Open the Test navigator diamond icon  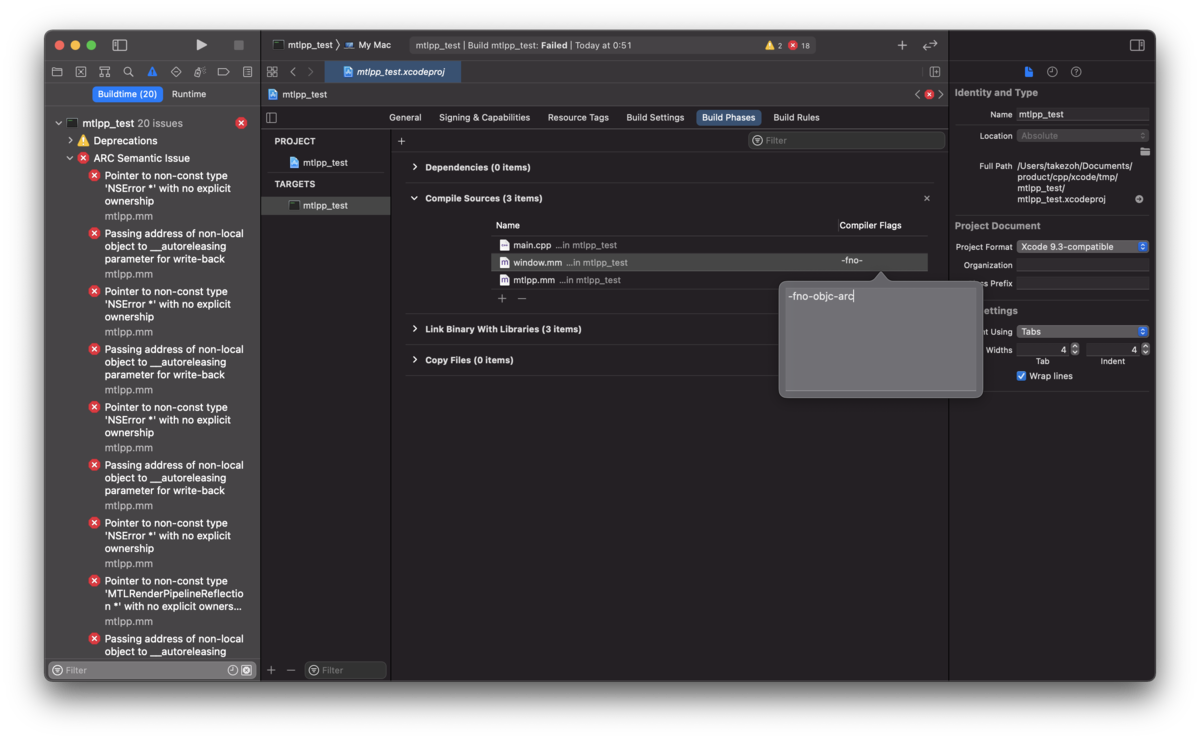pos(176,72)
